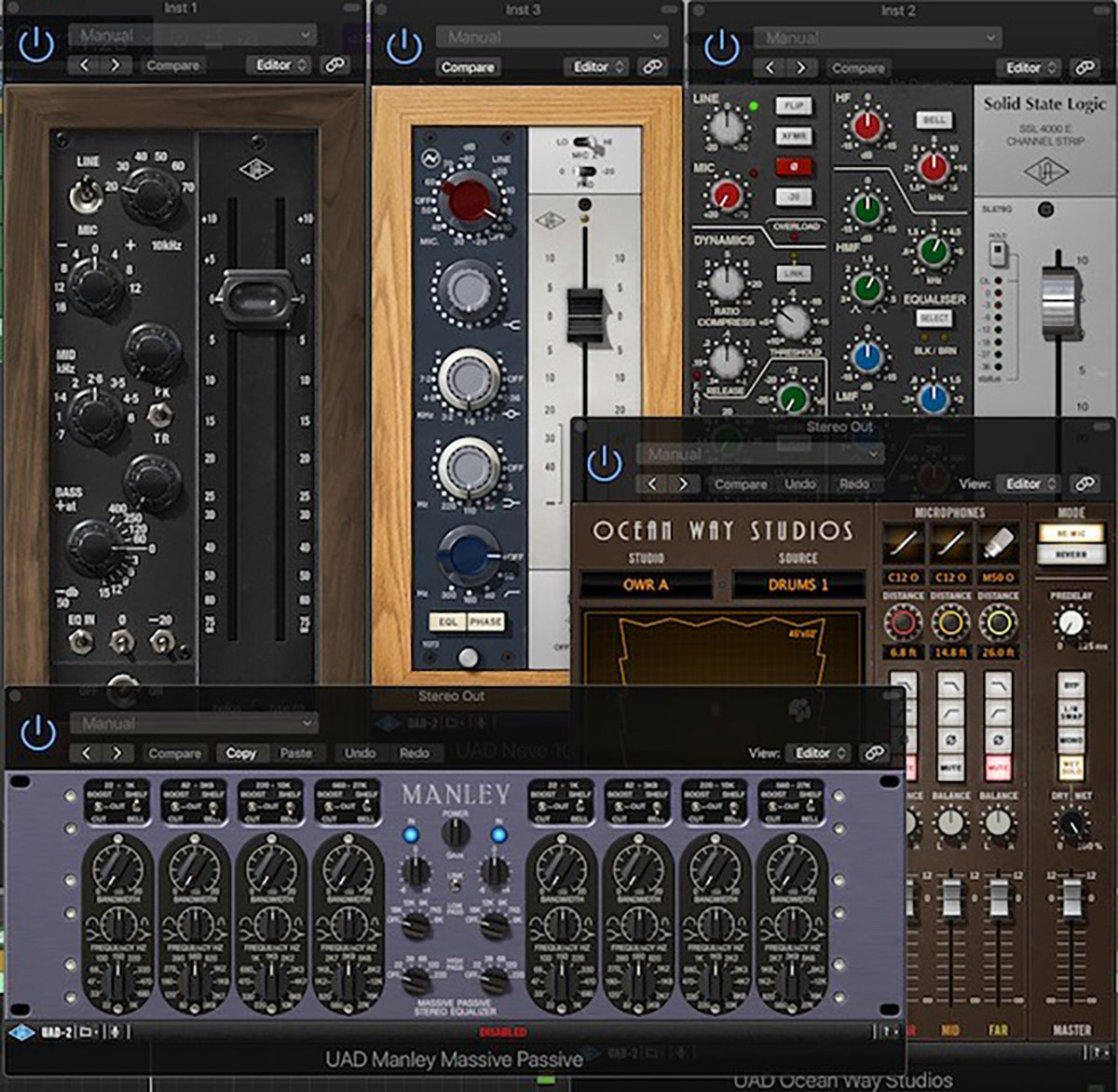
Task: Open Manual preset dropdown in Inst 1 window
Action: point(194,35)
